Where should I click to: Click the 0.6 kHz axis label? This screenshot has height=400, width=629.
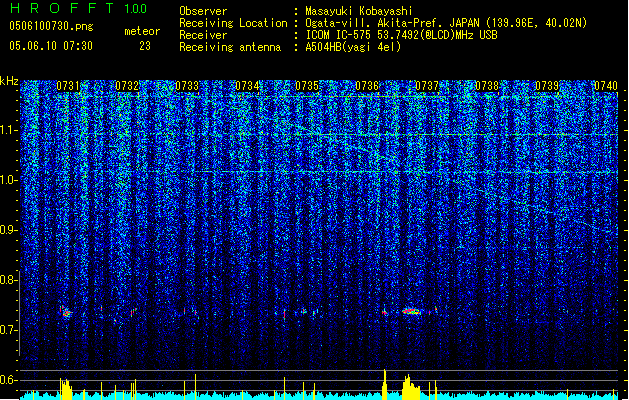click(x=7, y=380)
